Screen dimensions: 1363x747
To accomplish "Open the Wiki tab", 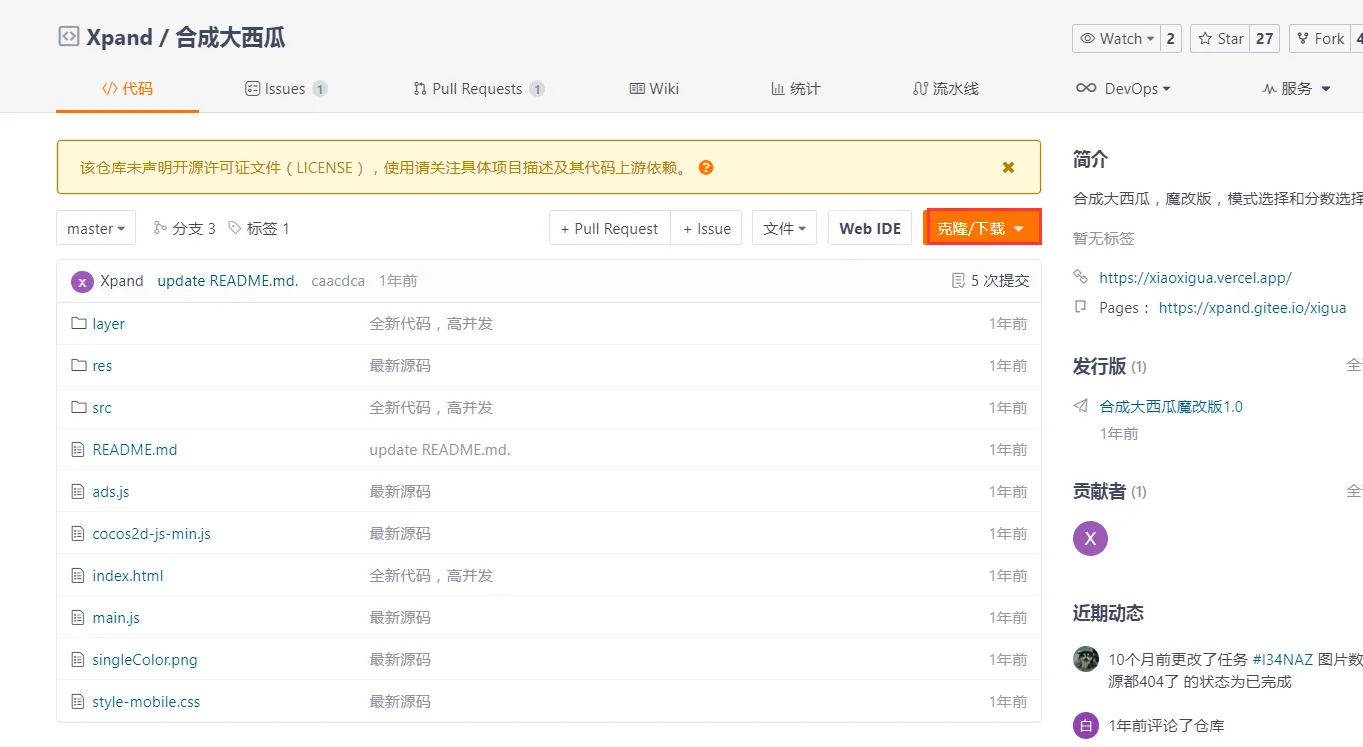I will click(654, 89).
